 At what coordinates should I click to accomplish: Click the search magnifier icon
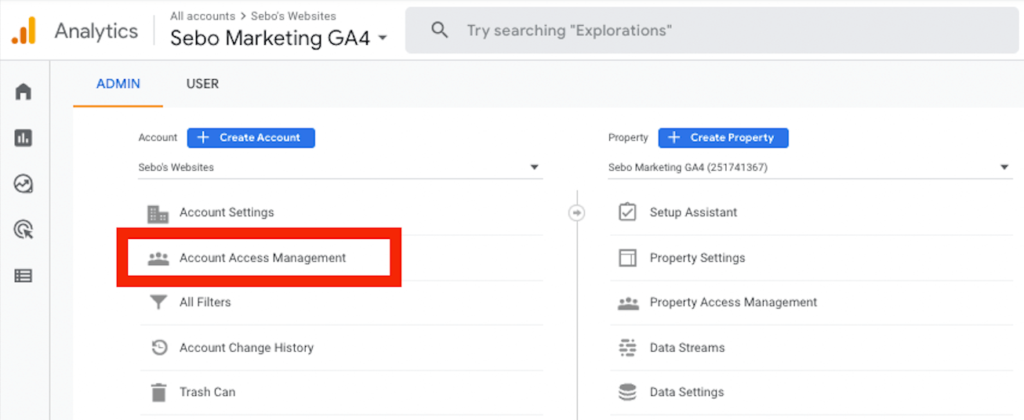[x=440, y=30]
